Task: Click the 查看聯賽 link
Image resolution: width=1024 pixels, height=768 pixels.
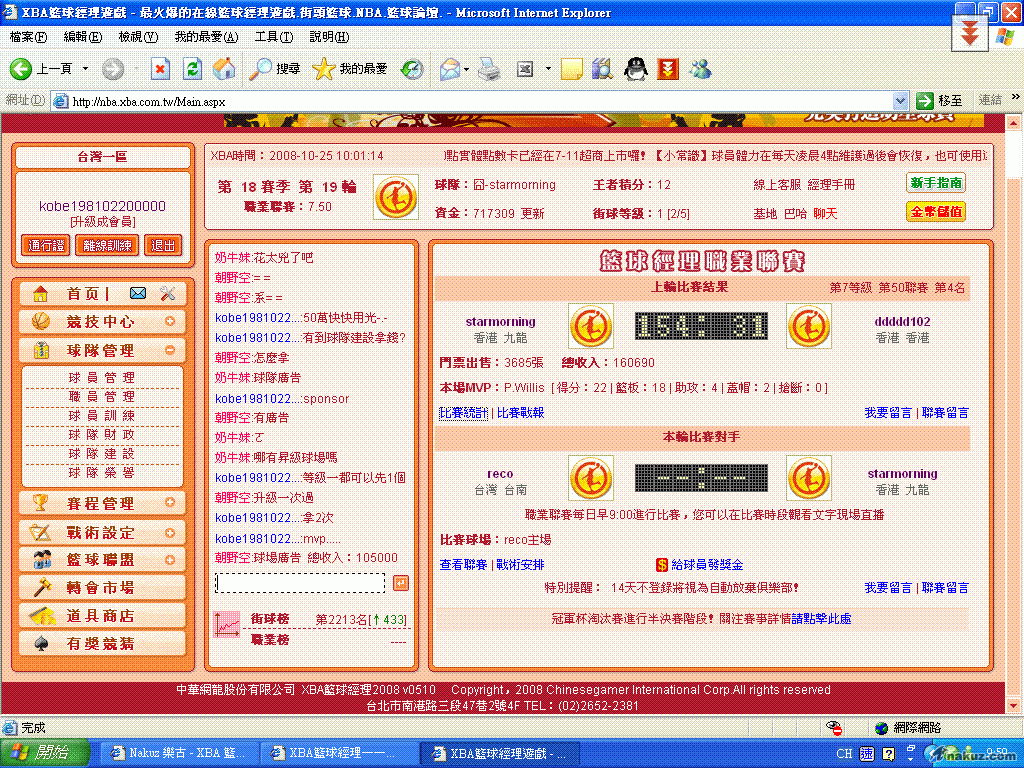Action: click(463, 565)
